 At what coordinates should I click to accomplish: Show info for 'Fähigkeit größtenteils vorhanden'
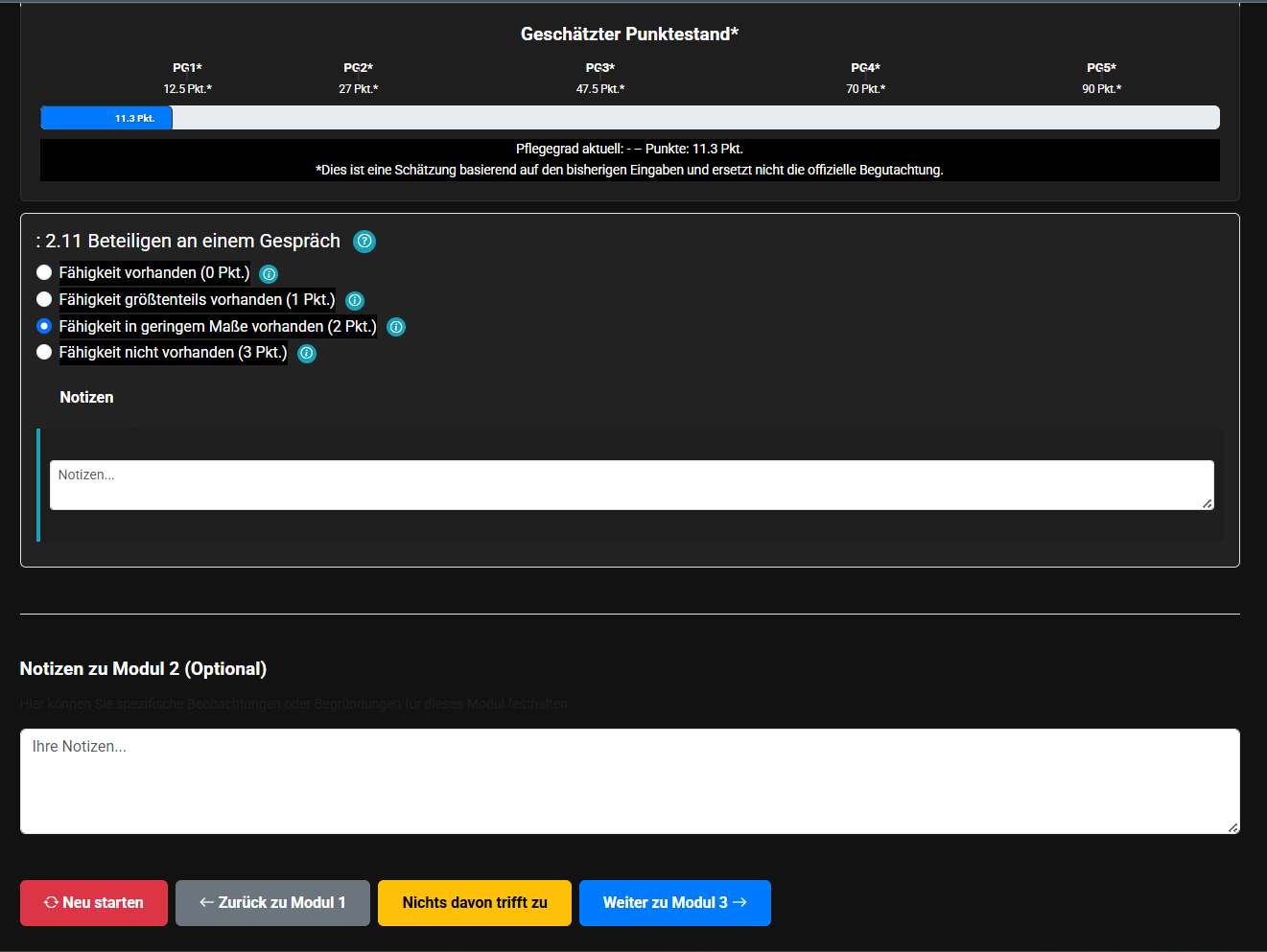pos(355,301)
